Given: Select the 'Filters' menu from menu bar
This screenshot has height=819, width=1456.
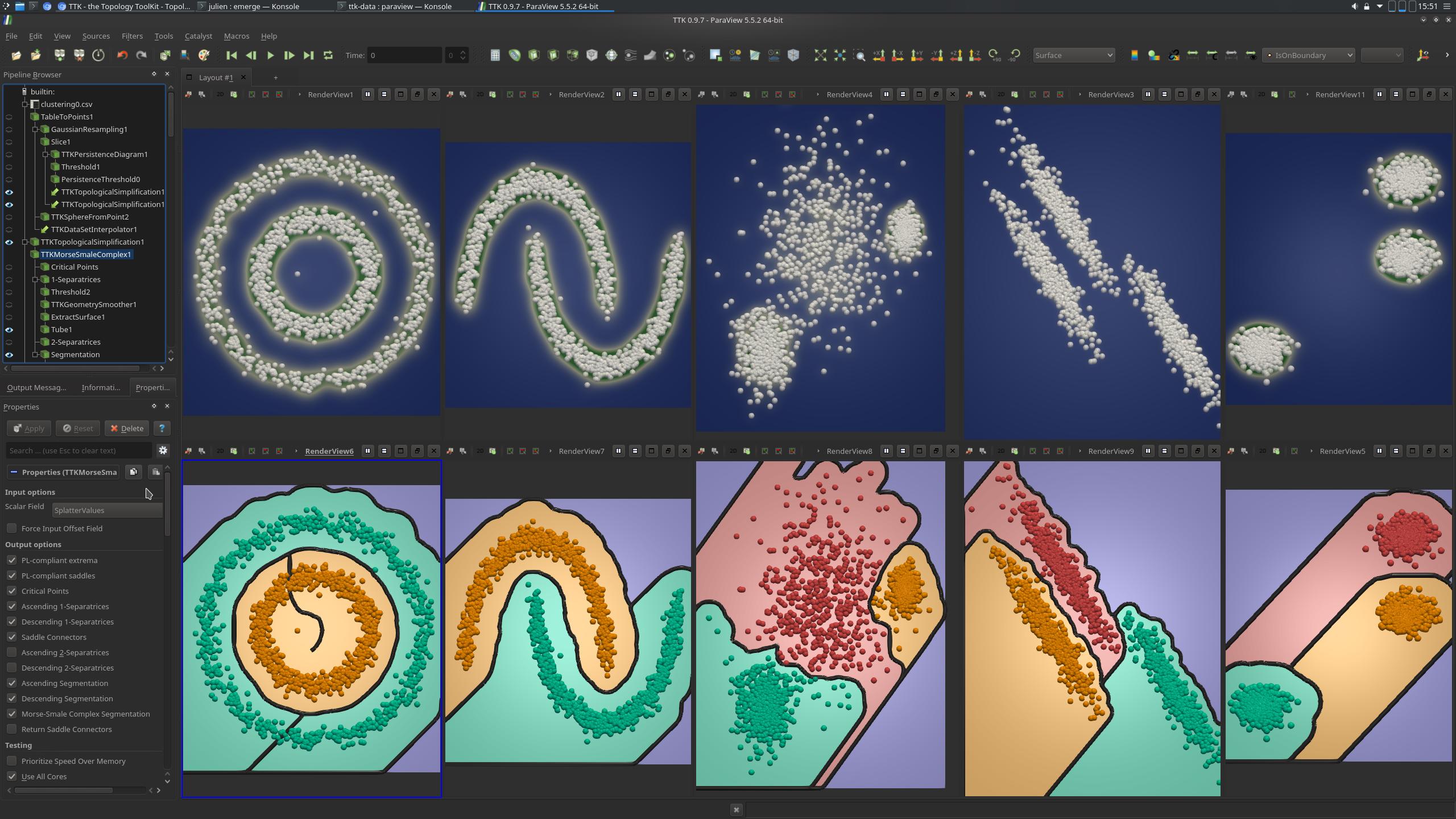Looking at the screenshot, I should pos(130,36).
